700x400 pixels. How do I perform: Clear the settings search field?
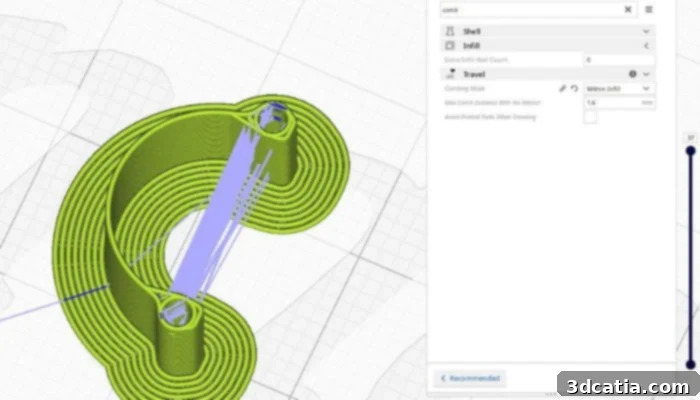pyautogui.click(x=628, y=9)
